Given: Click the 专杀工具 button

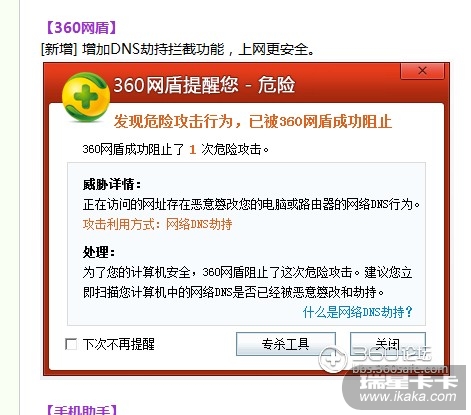Looking at the screenshot, I should tap(286, 344).
